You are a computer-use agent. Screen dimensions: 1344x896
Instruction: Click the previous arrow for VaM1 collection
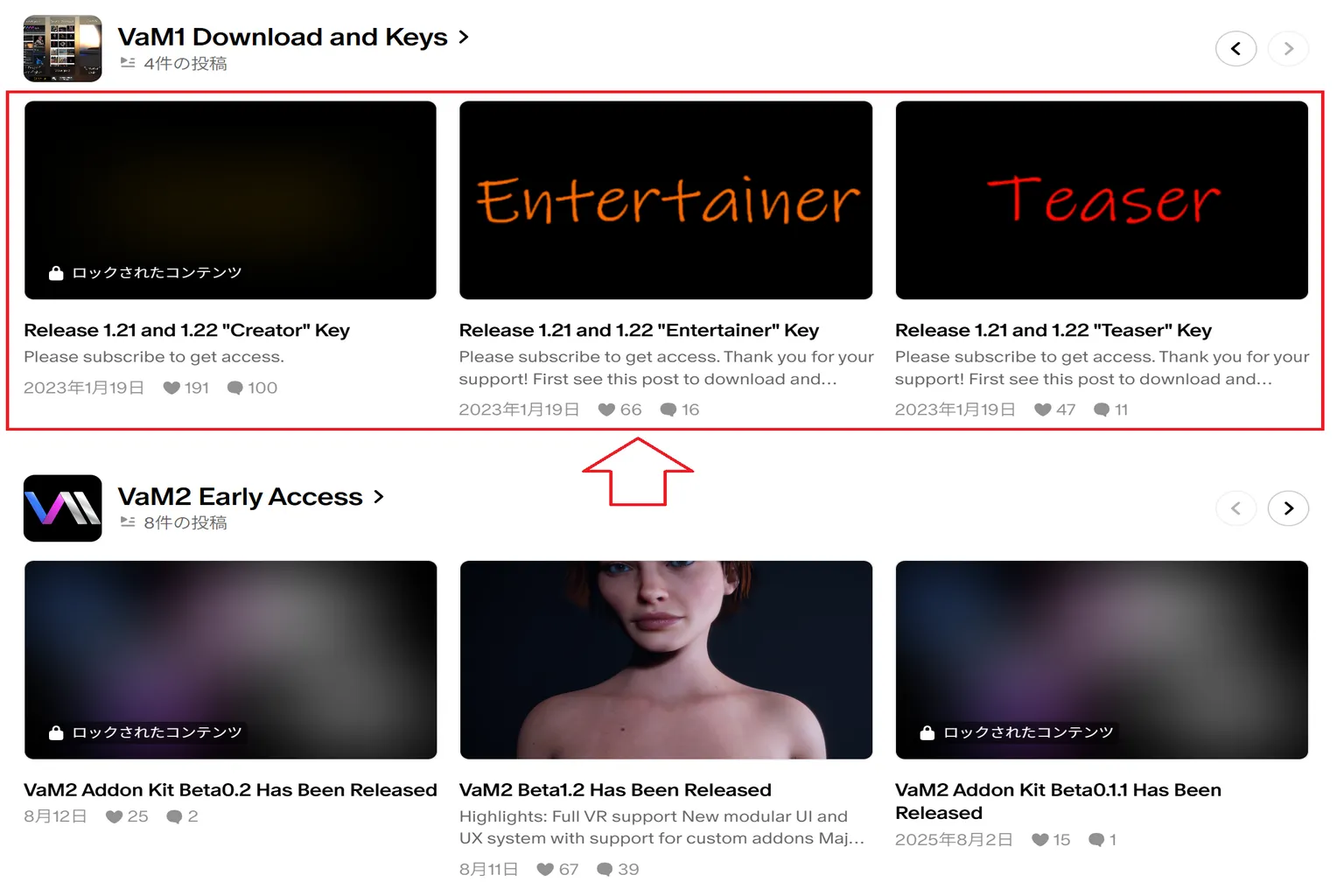pyautogui.click(x=1235, y=49)
